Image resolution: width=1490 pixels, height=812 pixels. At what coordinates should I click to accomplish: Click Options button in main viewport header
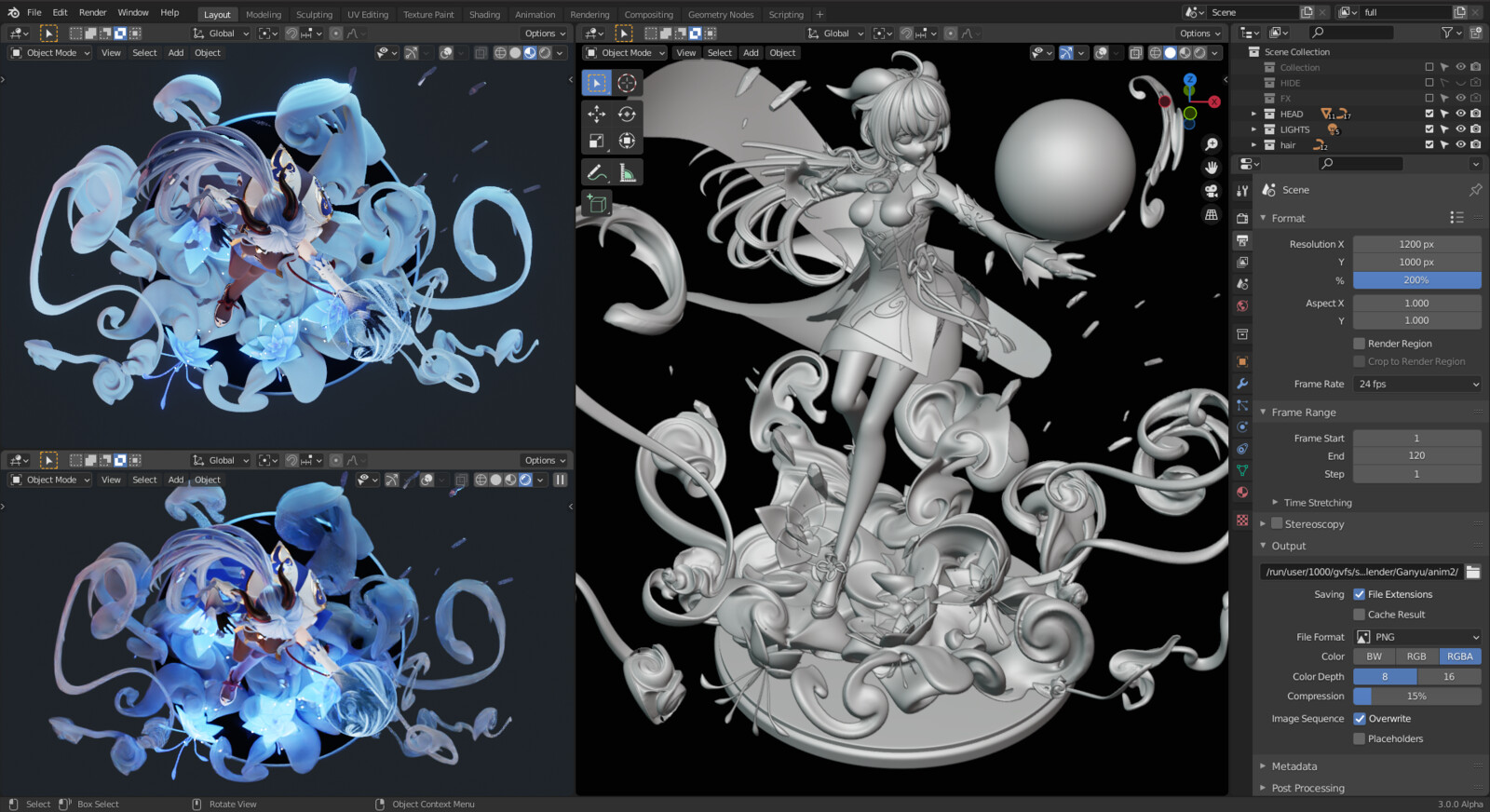click(x=1199, y=34)
